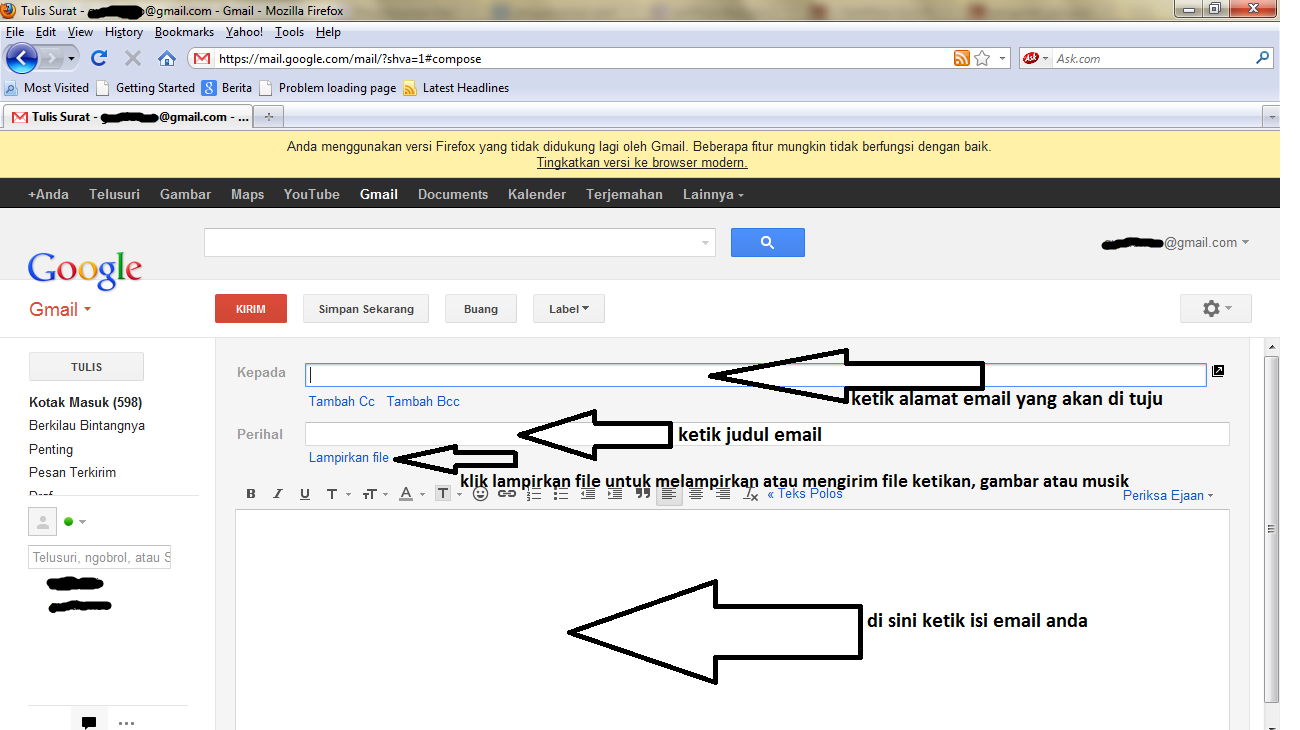Discard the draft with Buang
Viewport: 1300px width, 730px height.
(481, 309)
